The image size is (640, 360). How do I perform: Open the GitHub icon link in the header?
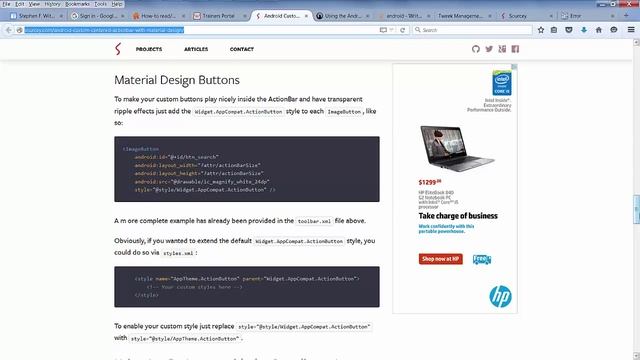pos(476,49)
